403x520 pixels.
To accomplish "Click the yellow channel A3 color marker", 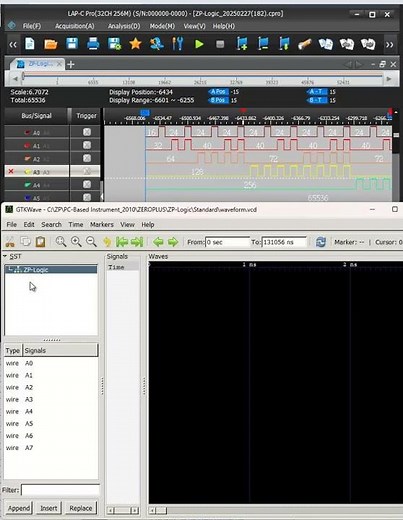I will tap(28, 172).
